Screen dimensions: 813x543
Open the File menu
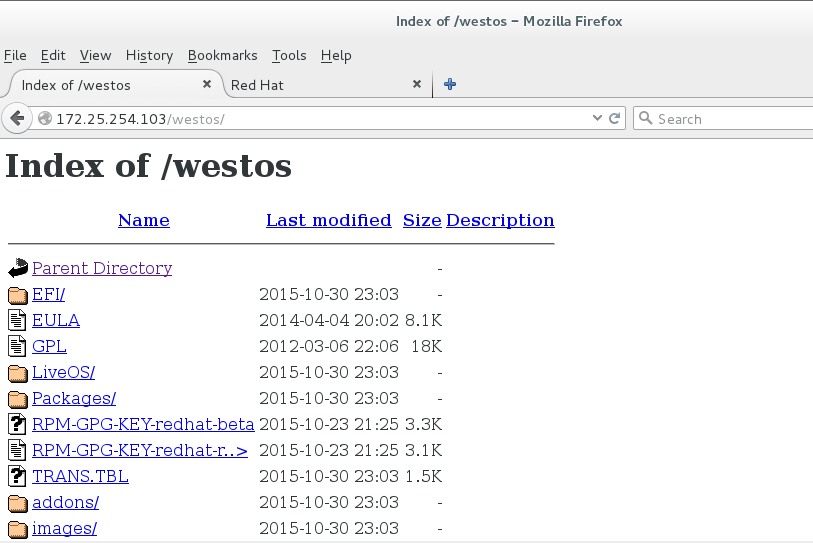pyautogui.click(x=15, y=55)
